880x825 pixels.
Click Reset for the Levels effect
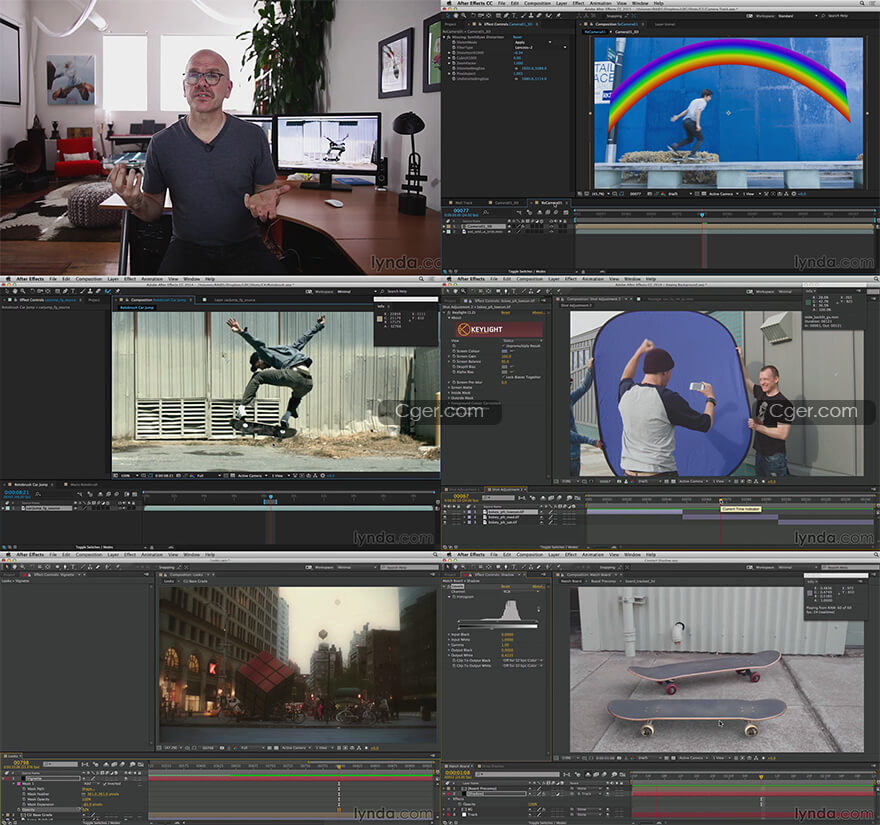(506, 586)
